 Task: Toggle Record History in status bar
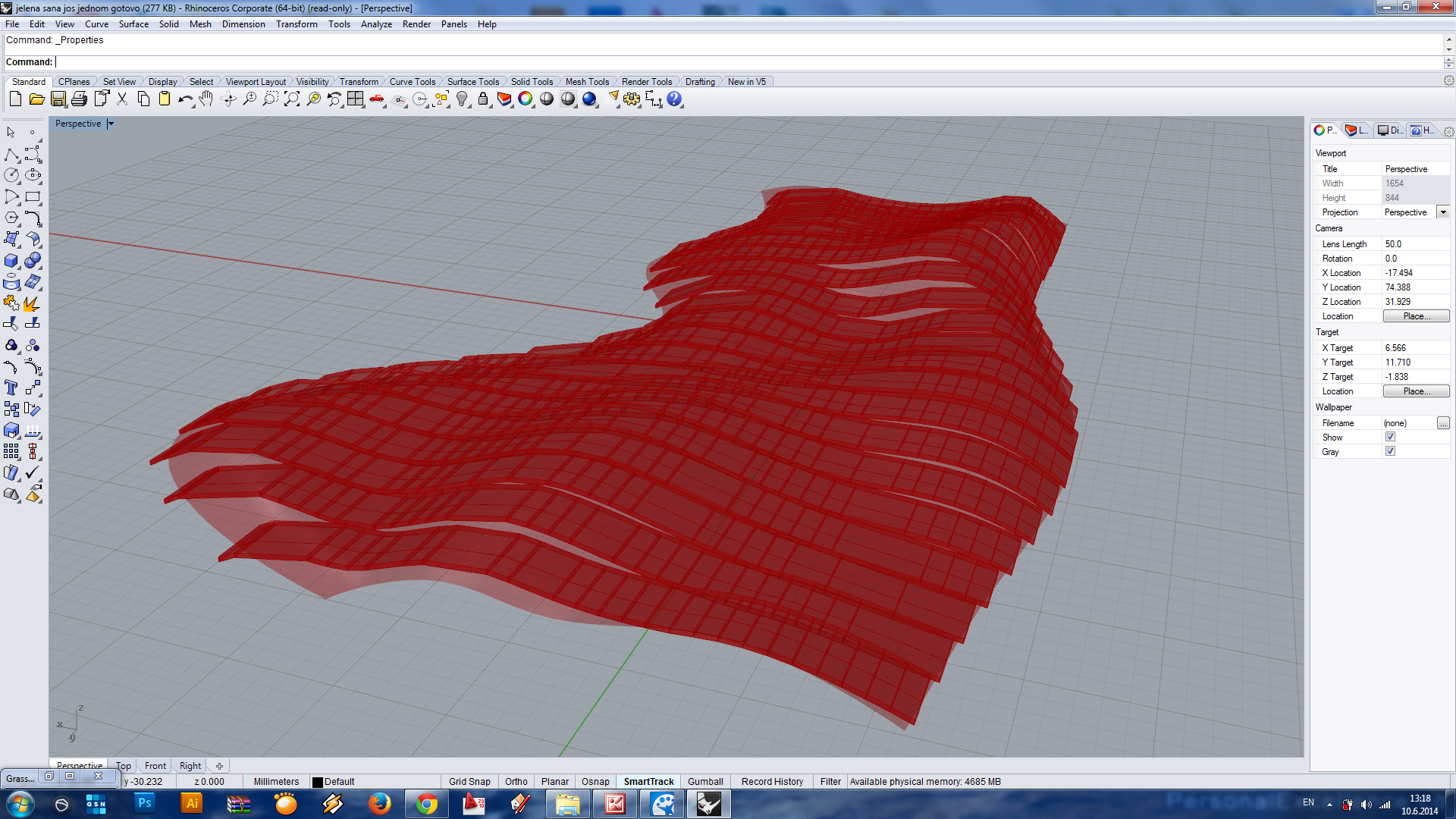point(772,782)
